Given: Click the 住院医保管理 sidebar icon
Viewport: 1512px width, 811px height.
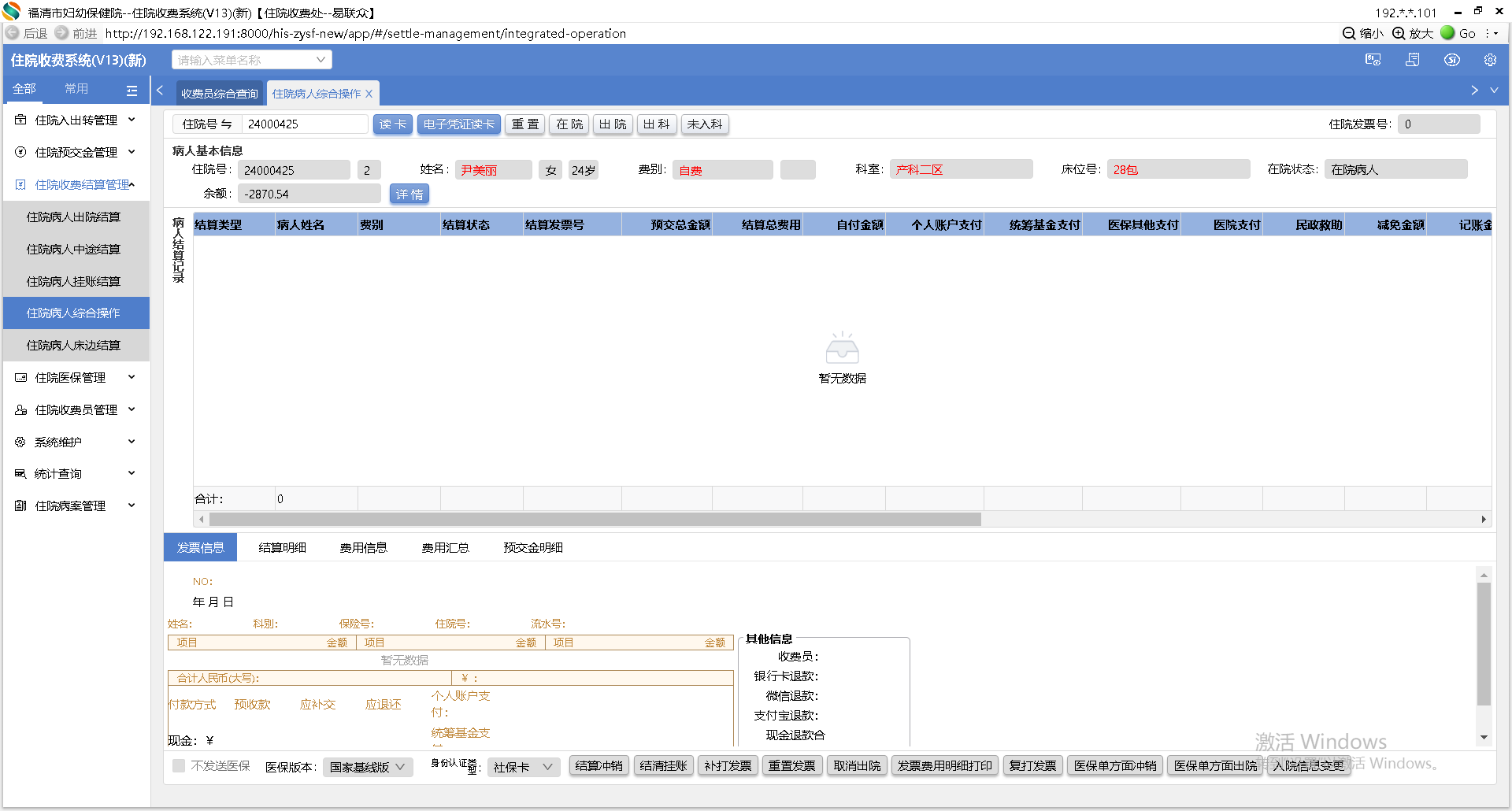Looking at the screenshot, I should tap(20, 377).
